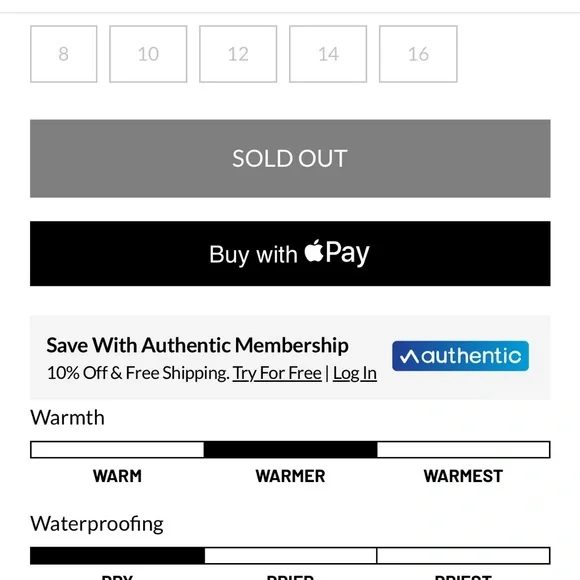The width and height of the screenshot is (580, 580).
Task: Click the Apple logo in Pay button
Action: pyautogui.click(x=314, y=251)
